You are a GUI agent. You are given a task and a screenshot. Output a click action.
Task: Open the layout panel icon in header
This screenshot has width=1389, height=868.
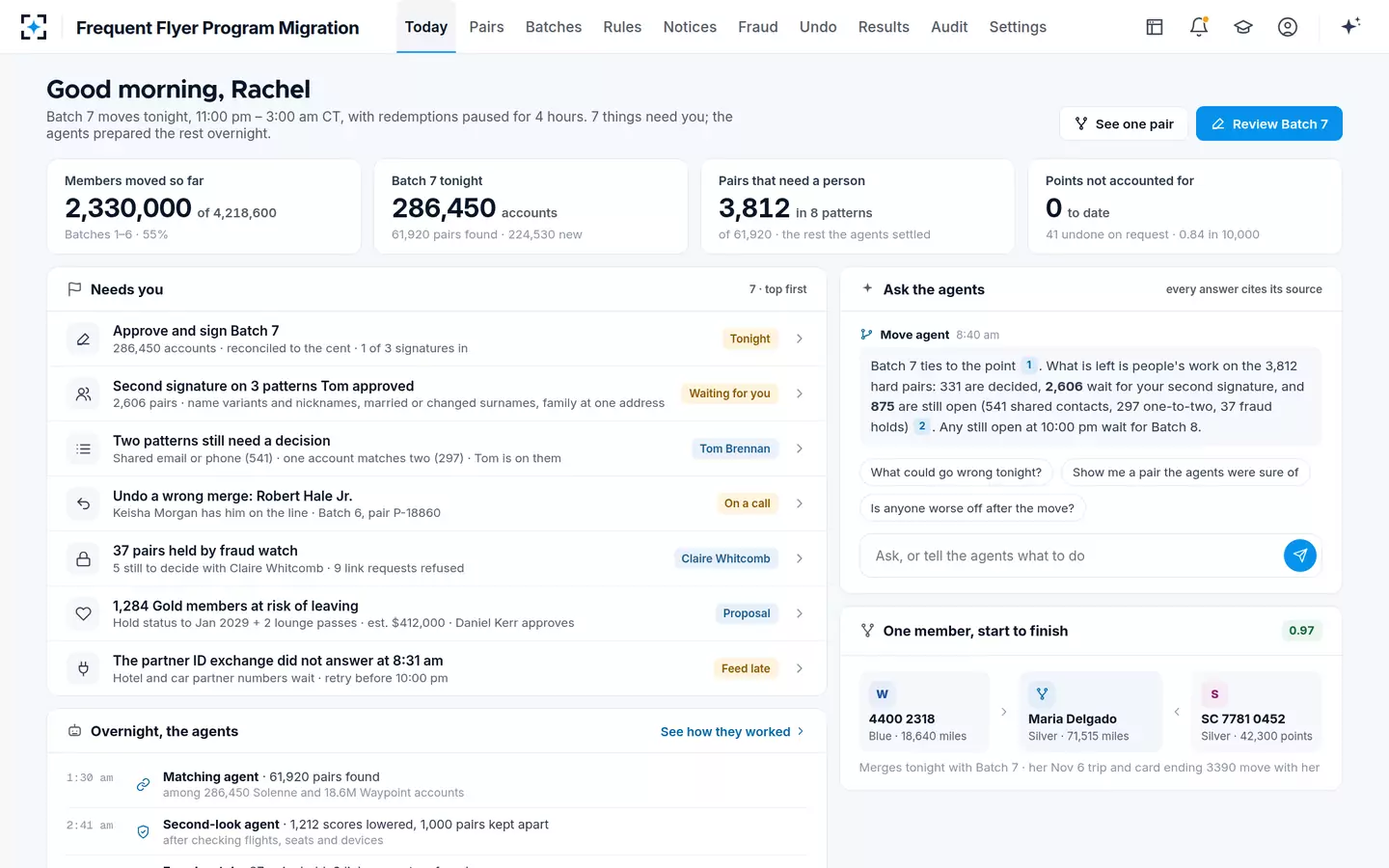point(1155,27)
